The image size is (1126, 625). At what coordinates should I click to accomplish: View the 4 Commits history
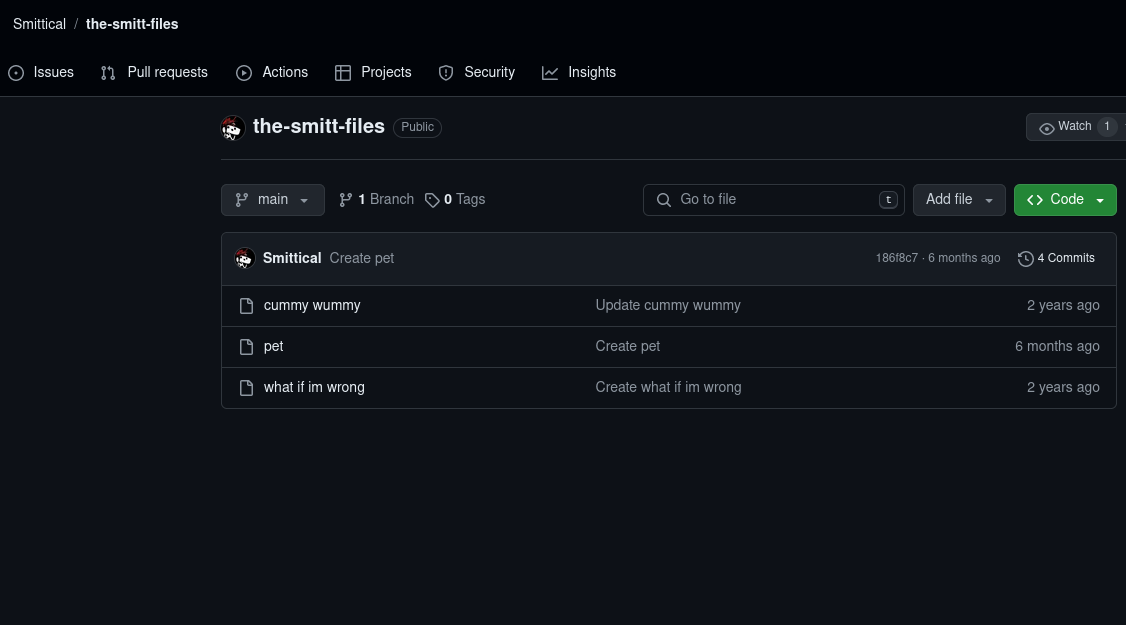[x=1056, y=259]
